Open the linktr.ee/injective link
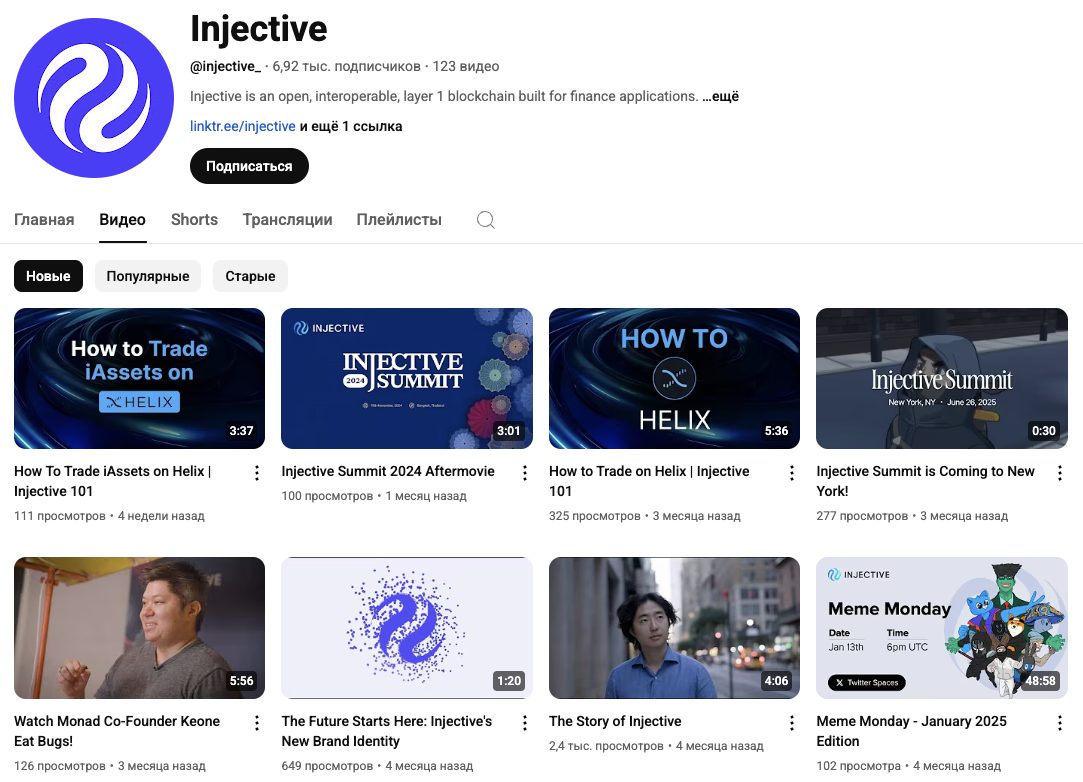 point(242,126)
